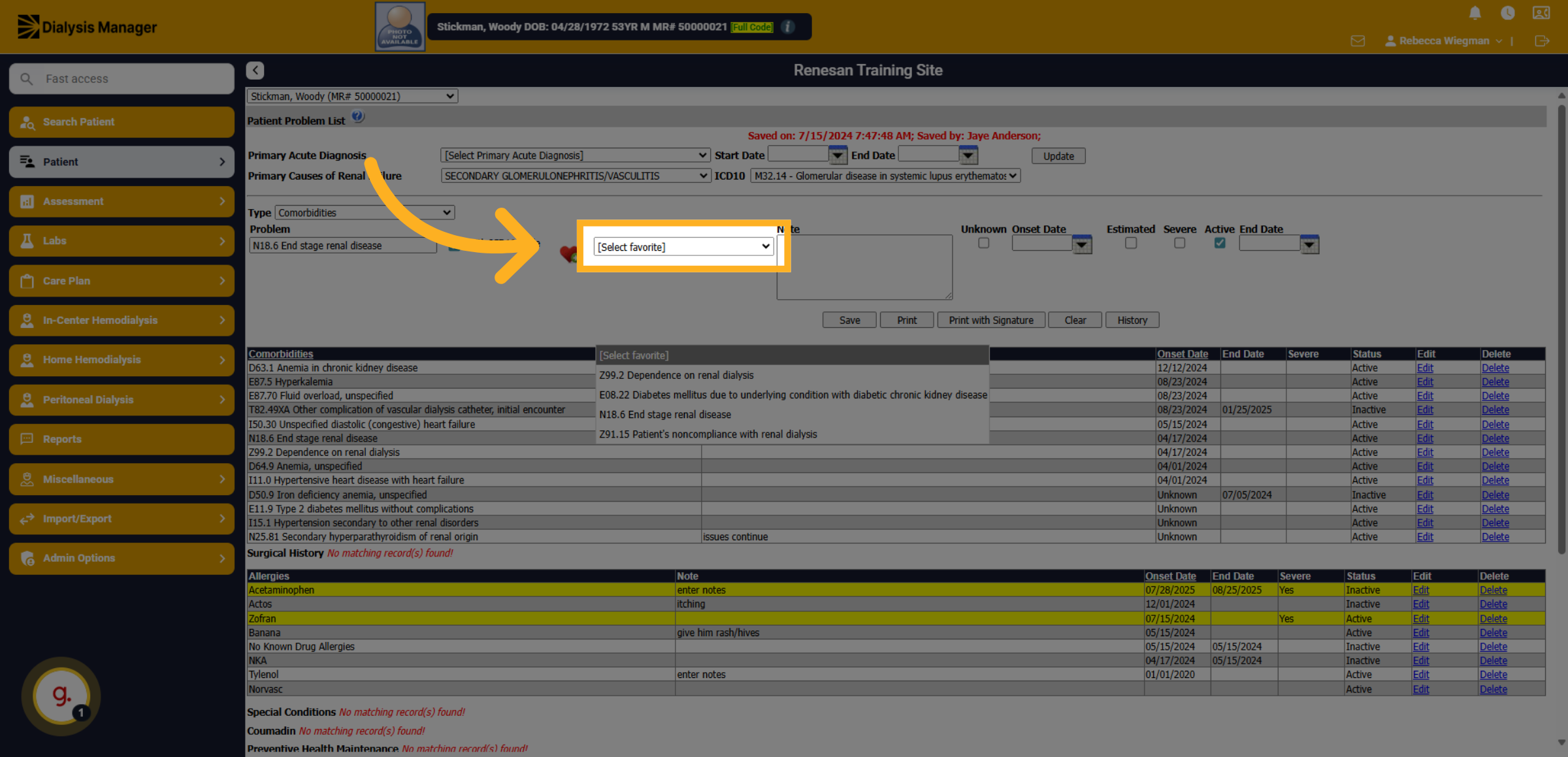Image resolution: width=1568 pixels, height=757 pixels.
Task: Edit the D63.1 Anemia comorbidity row
Action: pyautogui.click(x=1425, y=368)
